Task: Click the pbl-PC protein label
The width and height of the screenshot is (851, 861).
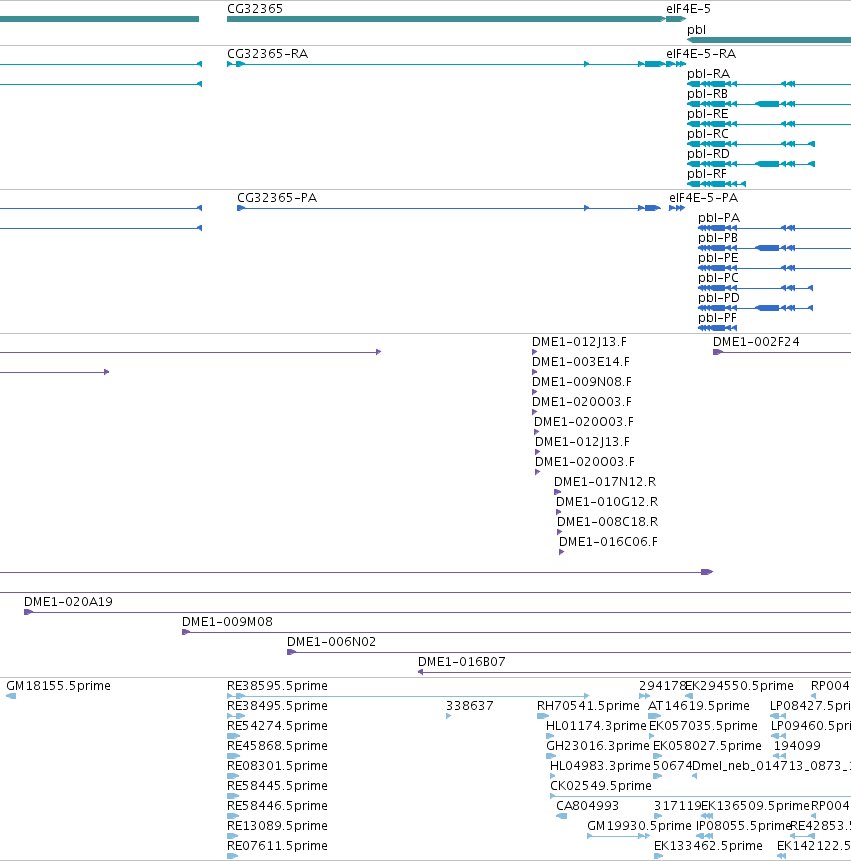Action: (718, 278)
